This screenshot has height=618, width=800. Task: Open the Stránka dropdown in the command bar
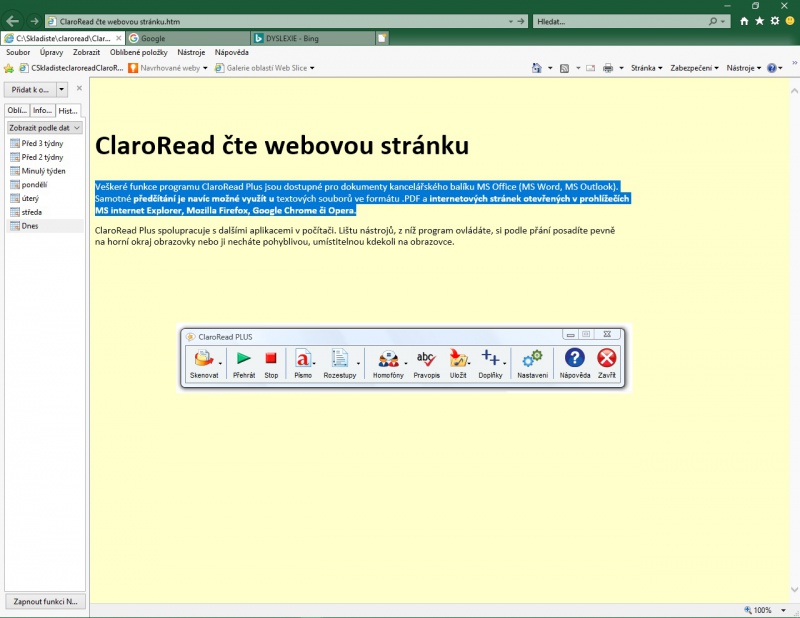point(646,68)
